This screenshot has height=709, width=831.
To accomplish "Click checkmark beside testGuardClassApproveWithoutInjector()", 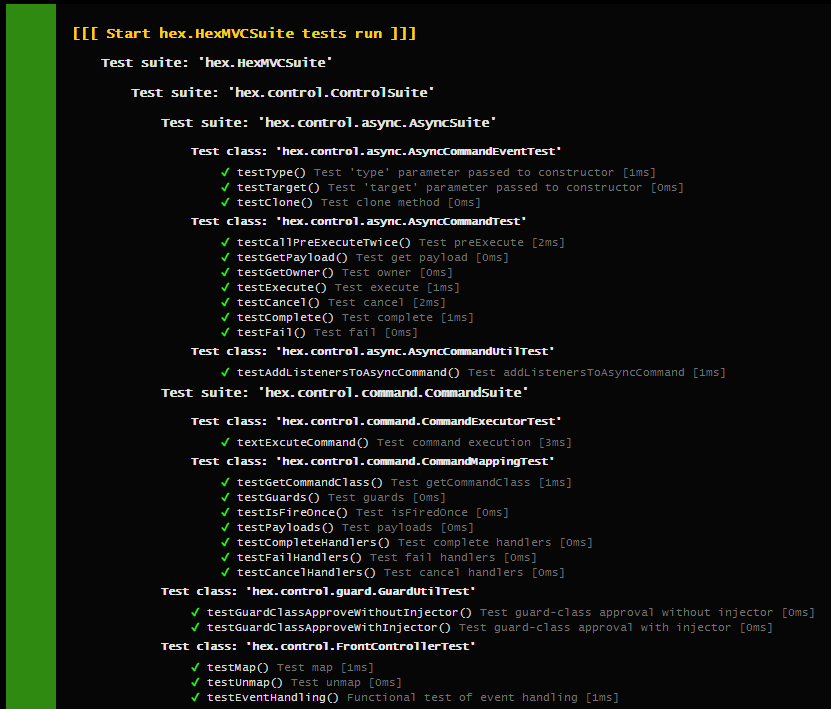I will click(x=196, y=612).
